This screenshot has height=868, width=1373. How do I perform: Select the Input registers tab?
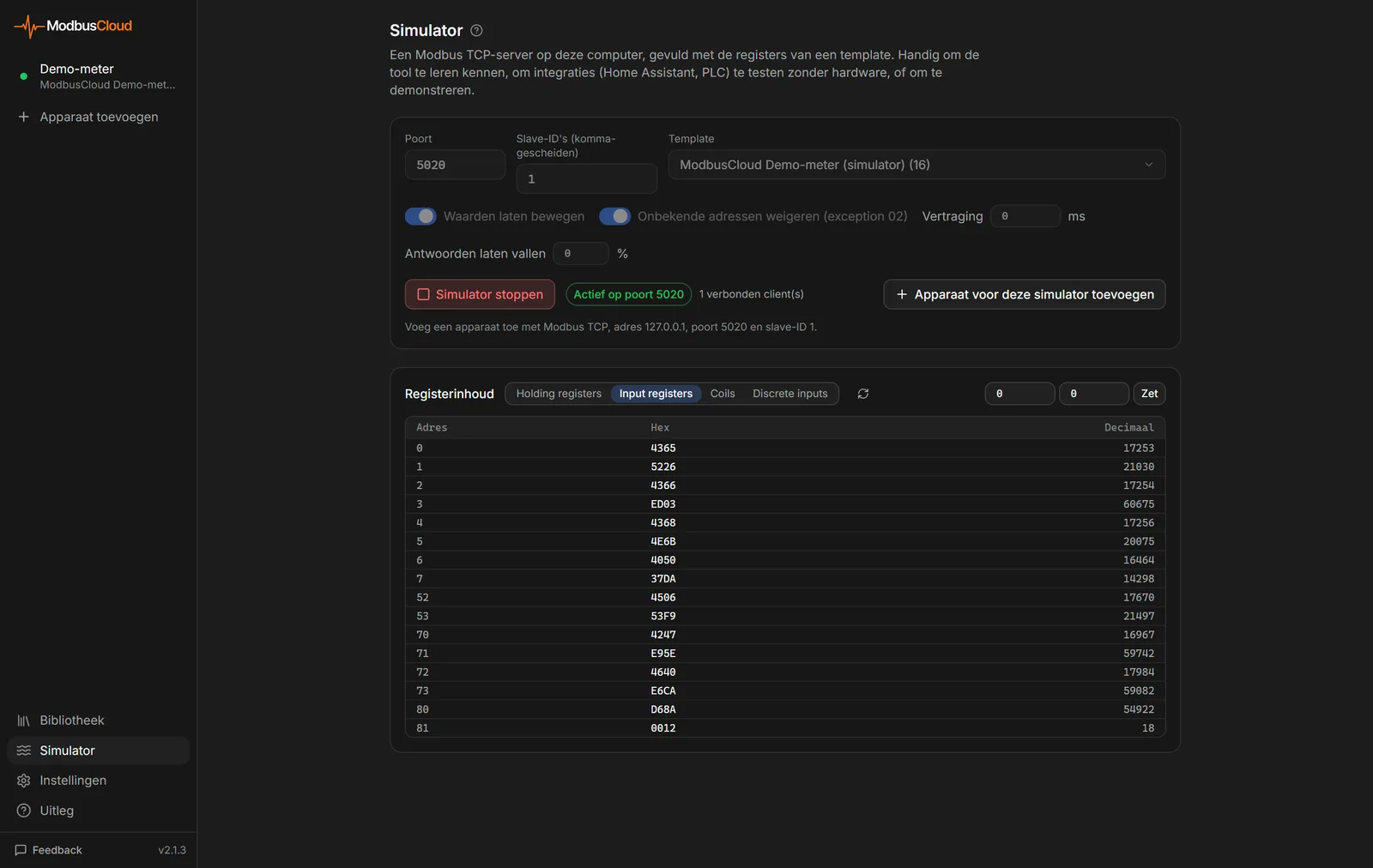point(656,394)
